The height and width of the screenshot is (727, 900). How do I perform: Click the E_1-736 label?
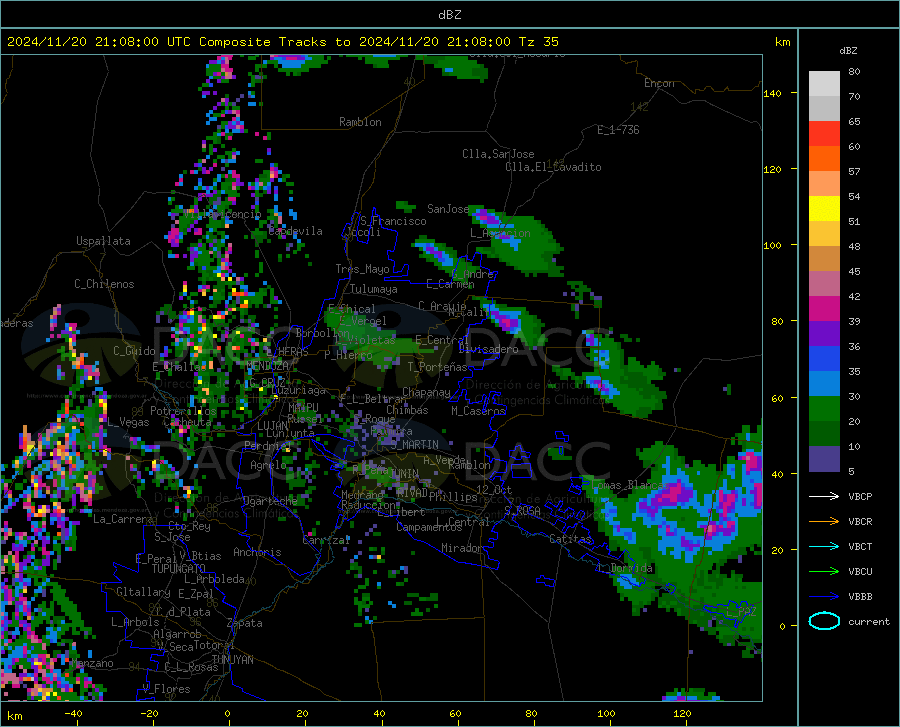618,130
